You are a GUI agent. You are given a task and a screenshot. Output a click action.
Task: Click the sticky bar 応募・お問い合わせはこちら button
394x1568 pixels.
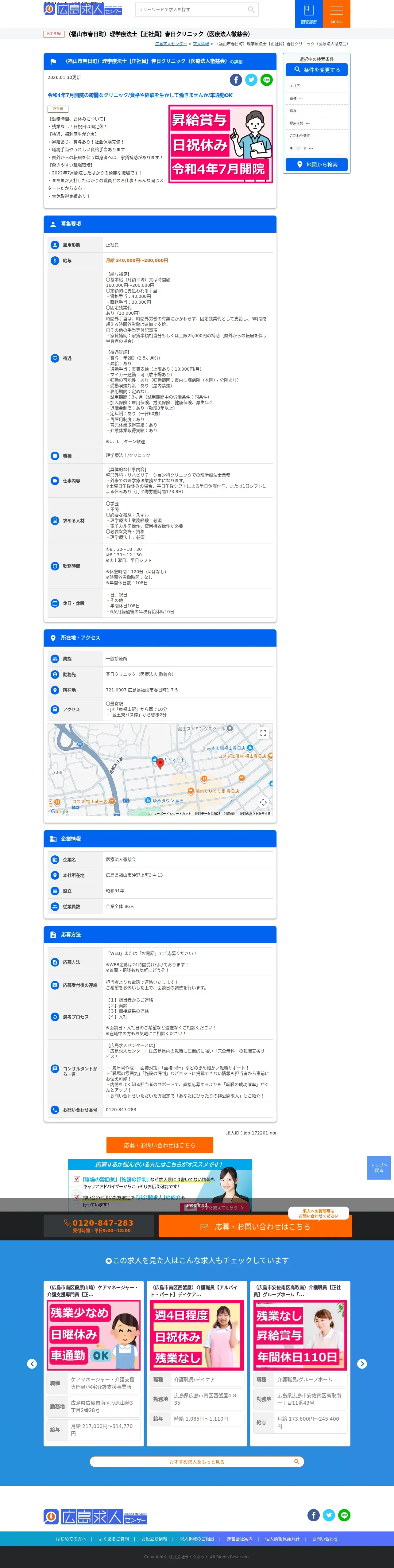click(x=255, y=1227)
